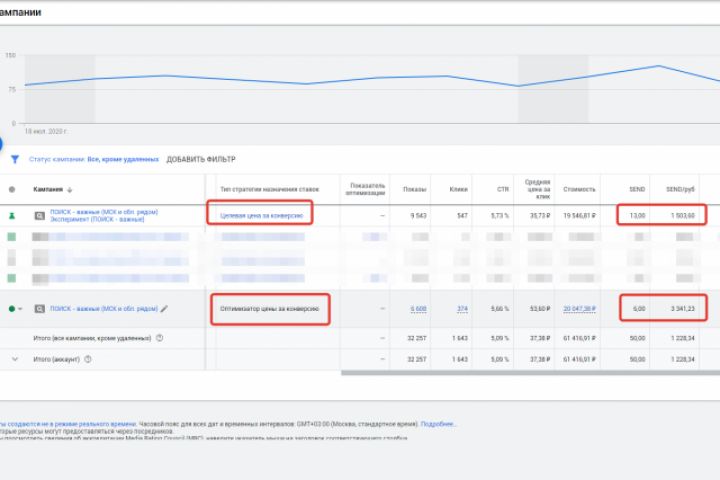Open the campaign status filter 'Все, кроме удаленных'
The height and width of the screenshot is (480, 720).
point(123,159)
